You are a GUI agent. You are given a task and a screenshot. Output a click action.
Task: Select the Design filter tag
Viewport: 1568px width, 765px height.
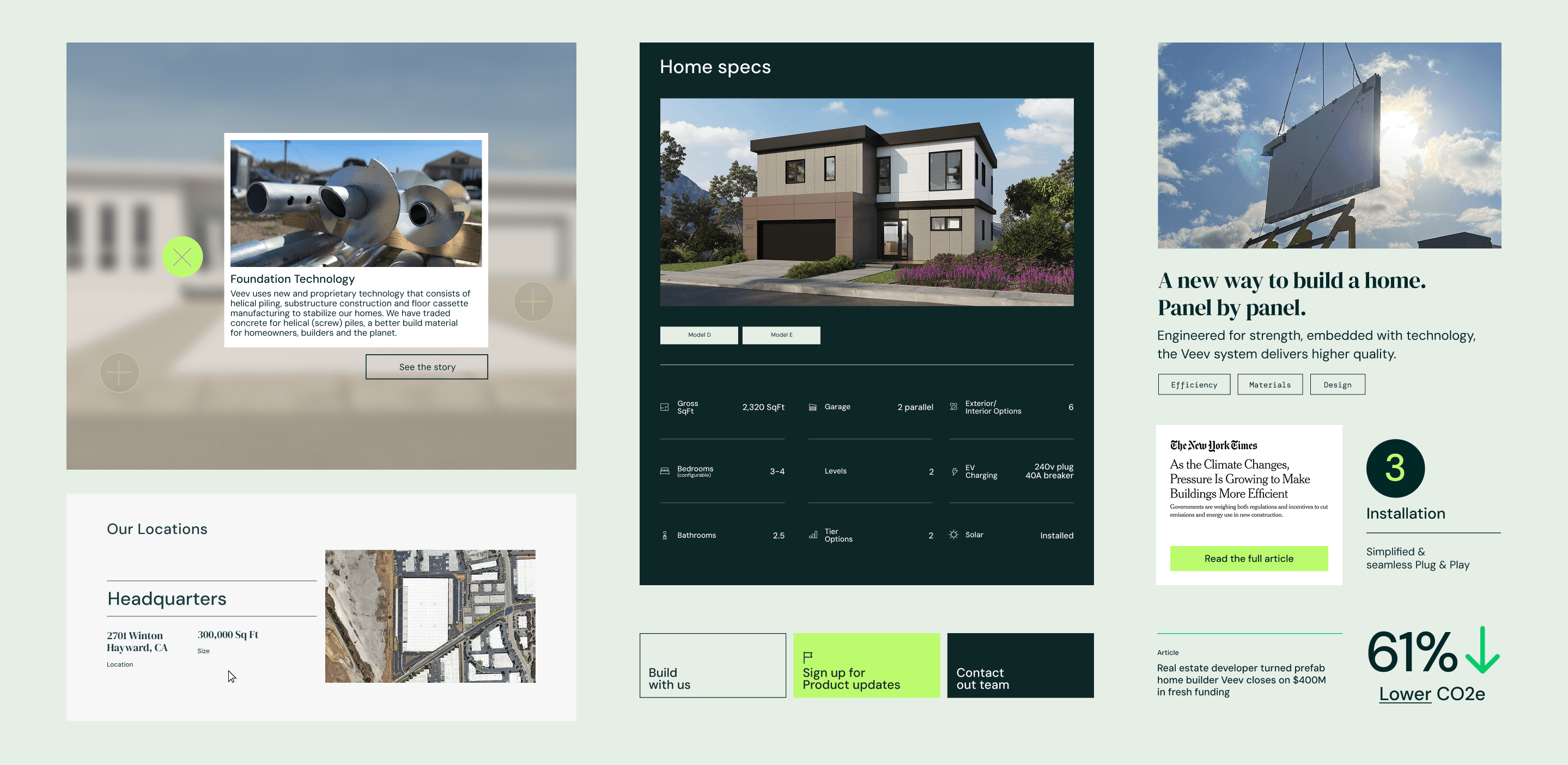(x=1336, y=385)
